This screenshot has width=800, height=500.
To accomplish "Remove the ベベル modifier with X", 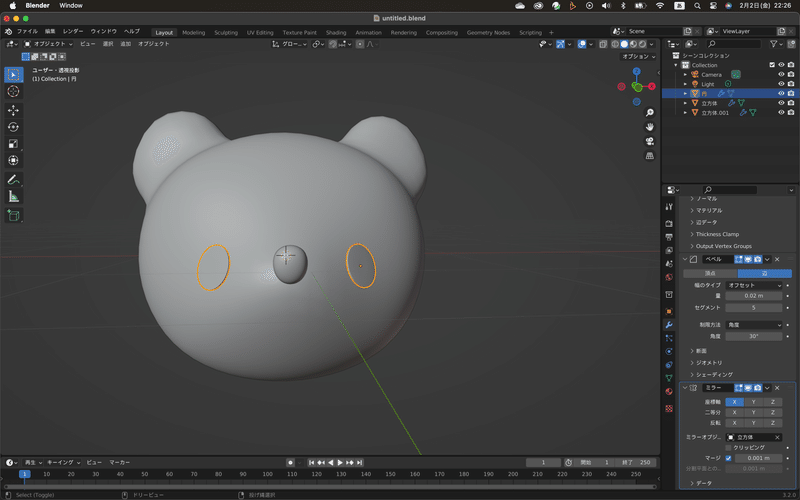I will 777,260.
